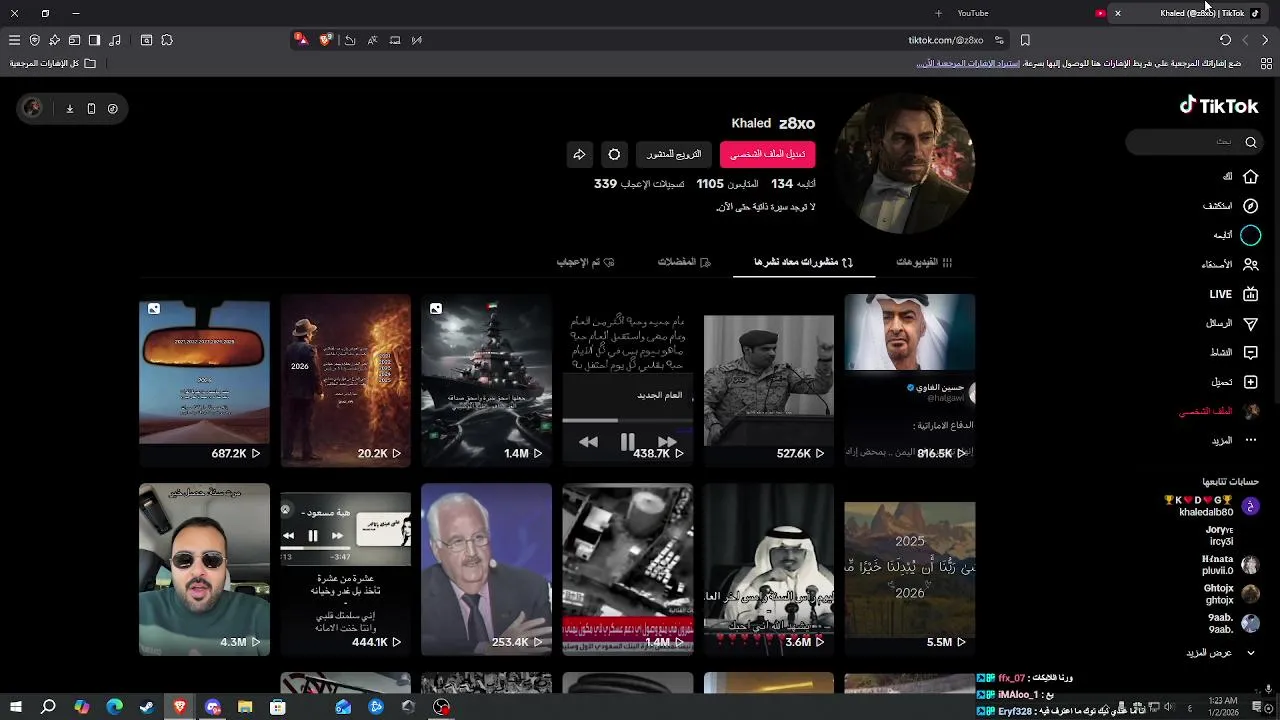This screenshot has width=1280, height=720.
Task: Click the download app icon in floating pill
Action: click(x=69, y=108)
